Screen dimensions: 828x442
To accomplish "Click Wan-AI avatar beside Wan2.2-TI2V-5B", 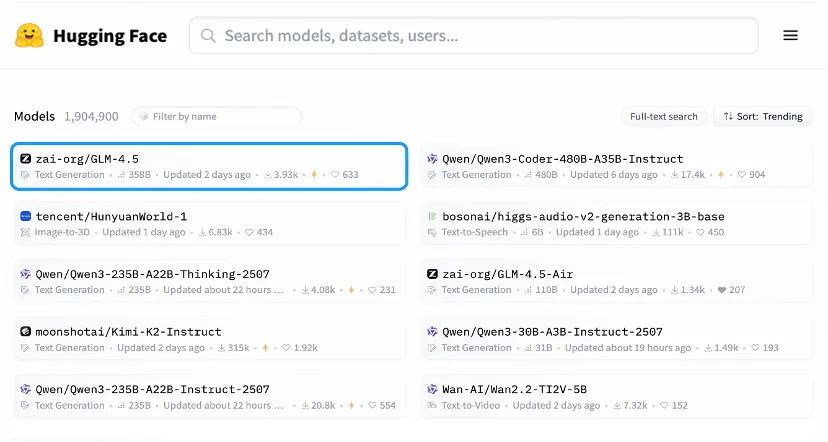I will coord(432,389).
